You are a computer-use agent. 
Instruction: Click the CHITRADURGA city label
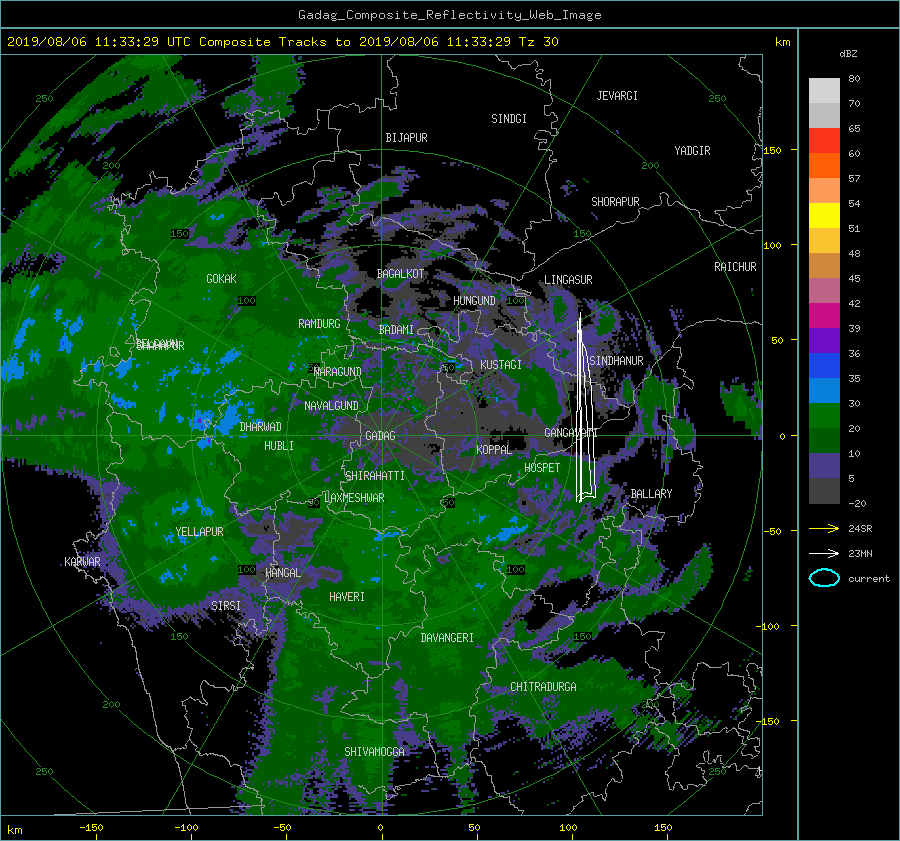pos(543,687)
